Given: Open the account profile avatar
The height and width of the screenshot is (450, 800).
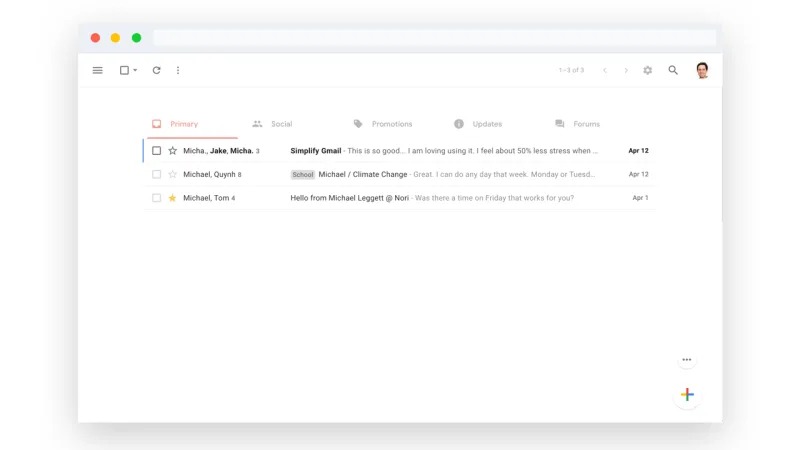Looking at the screenshot, I should tap(703, 70).
